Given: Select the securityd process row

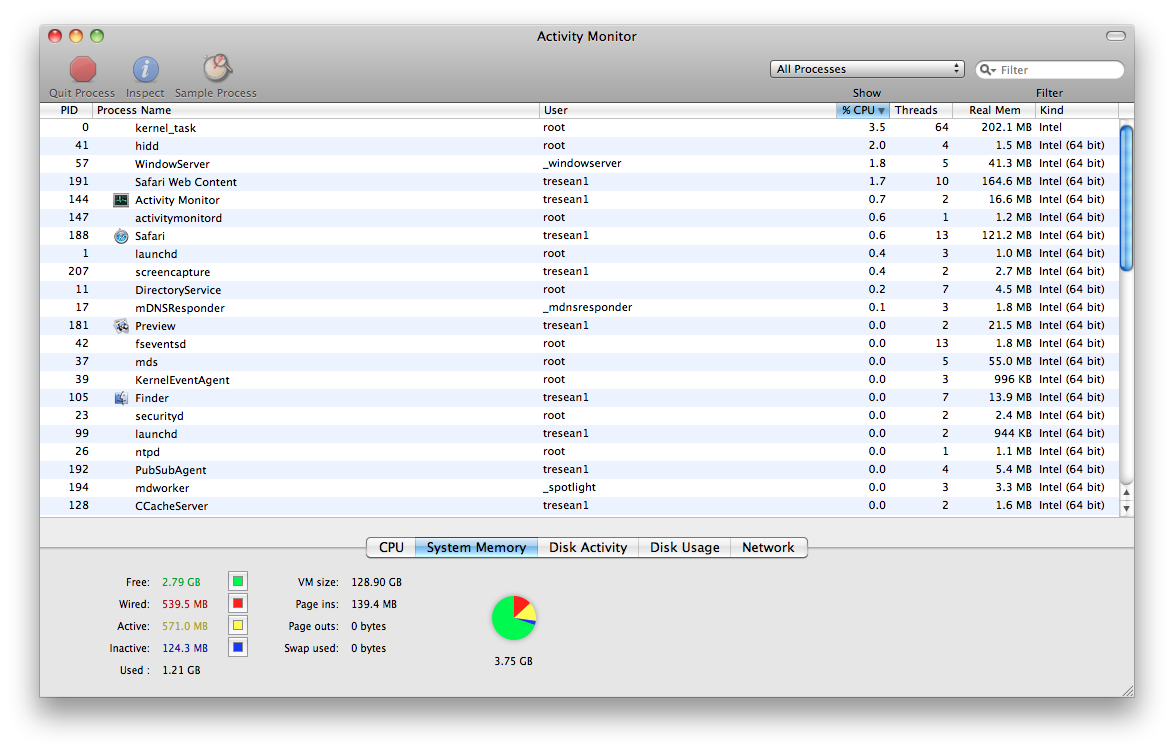Looking at the screenshot, I should point(580,416).
